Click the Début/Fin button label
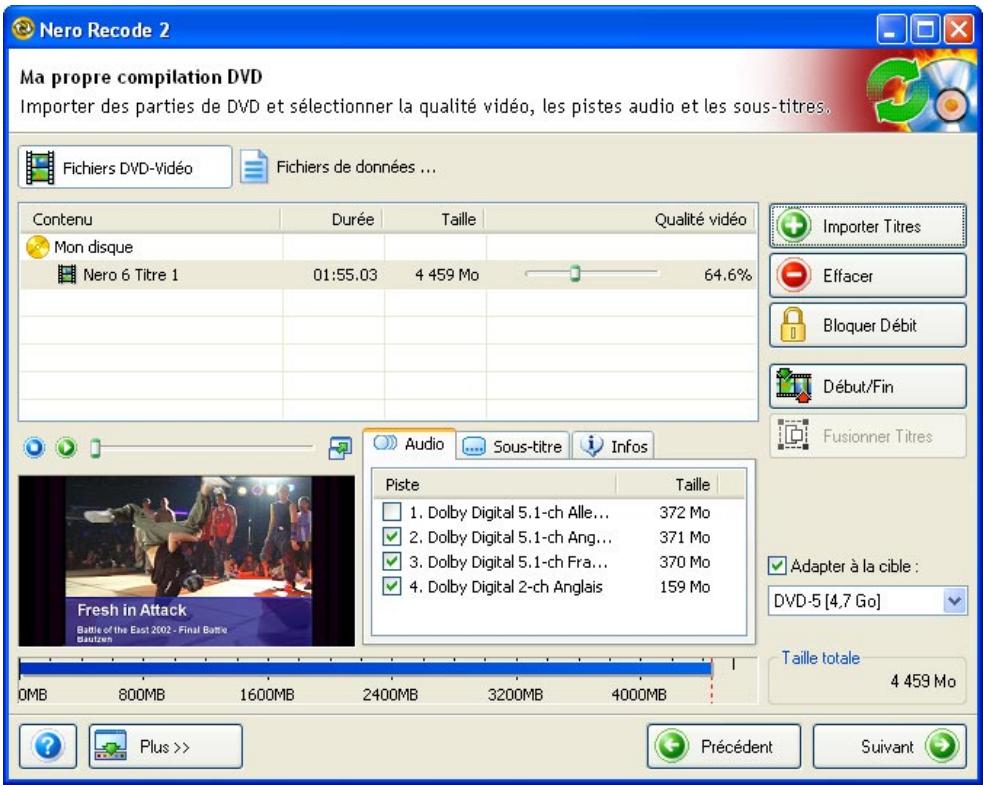The width and height of the screenshot is (984, 787). (x=858, y=386)
